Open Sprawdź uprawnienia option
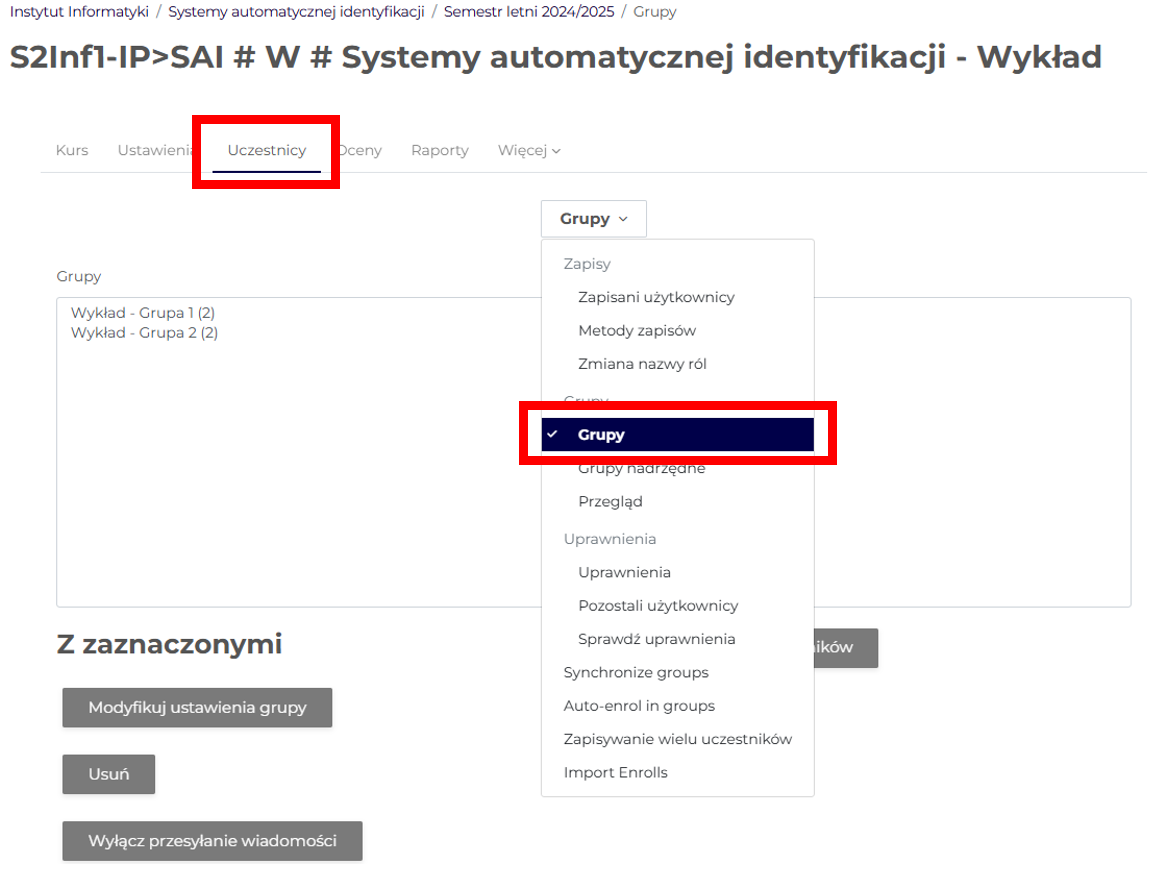Screen dimensions: 1149x883 [x=656, y=638]
